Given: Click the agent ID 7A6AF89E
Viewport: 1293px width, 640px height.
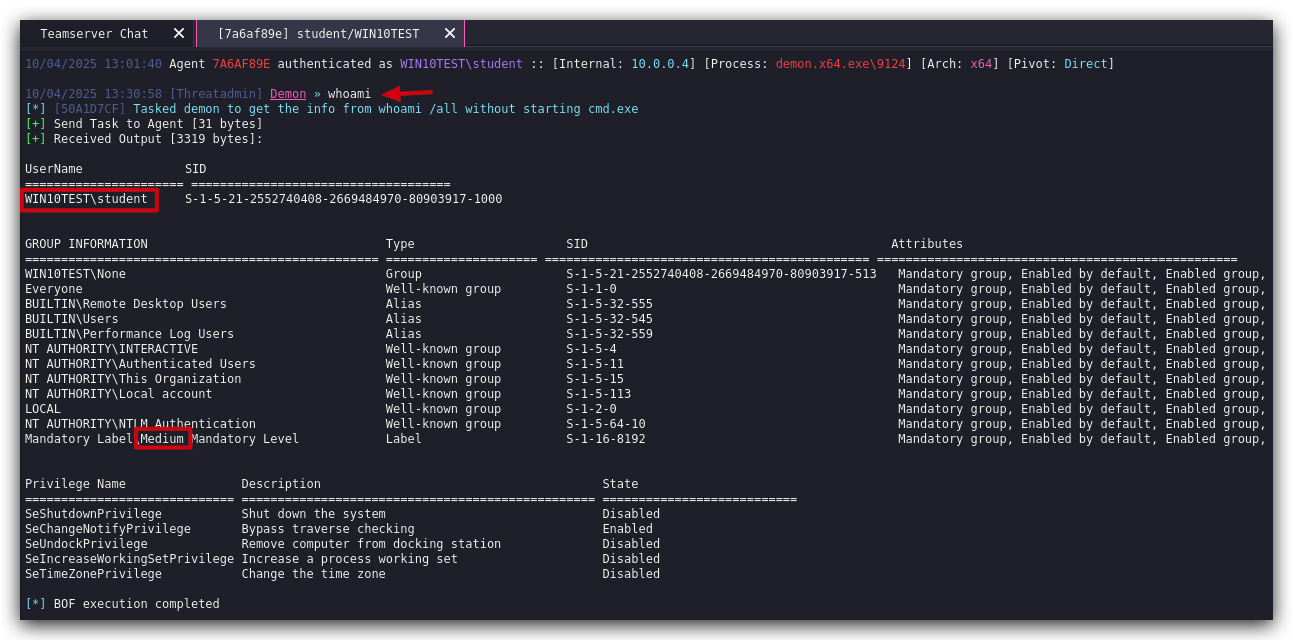Looking at the screenshot, I should point(241,64).
